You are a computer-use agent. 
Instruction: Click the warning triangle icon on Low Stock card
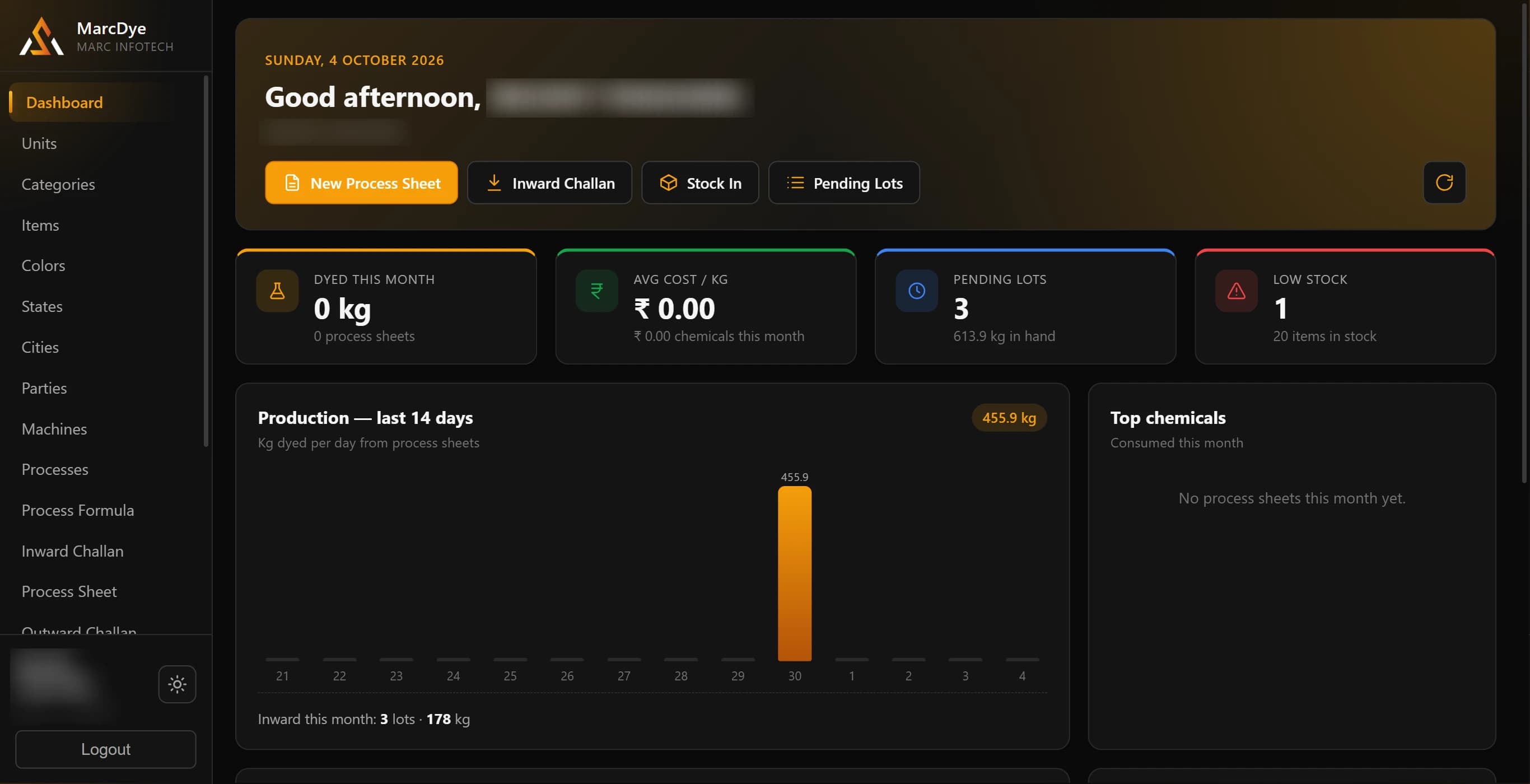1236,291
